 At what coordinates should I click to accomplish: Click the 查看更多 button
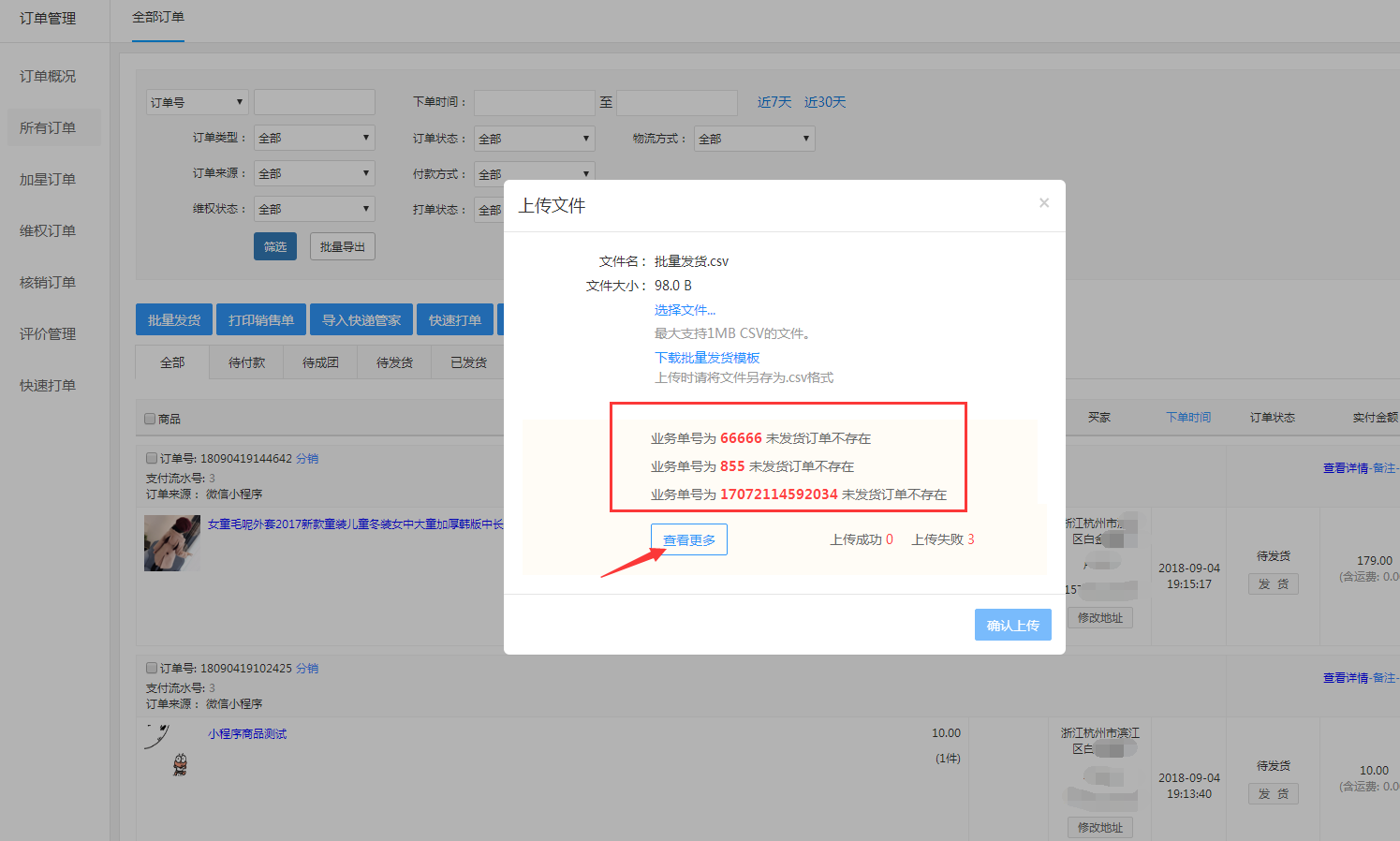tap(688, 539)
